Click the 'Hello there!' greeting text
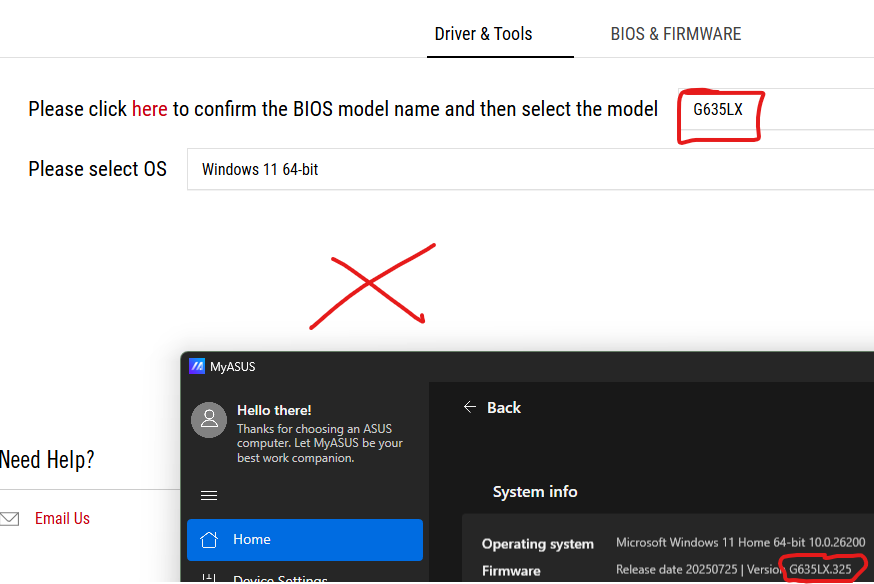 (274, 410)
